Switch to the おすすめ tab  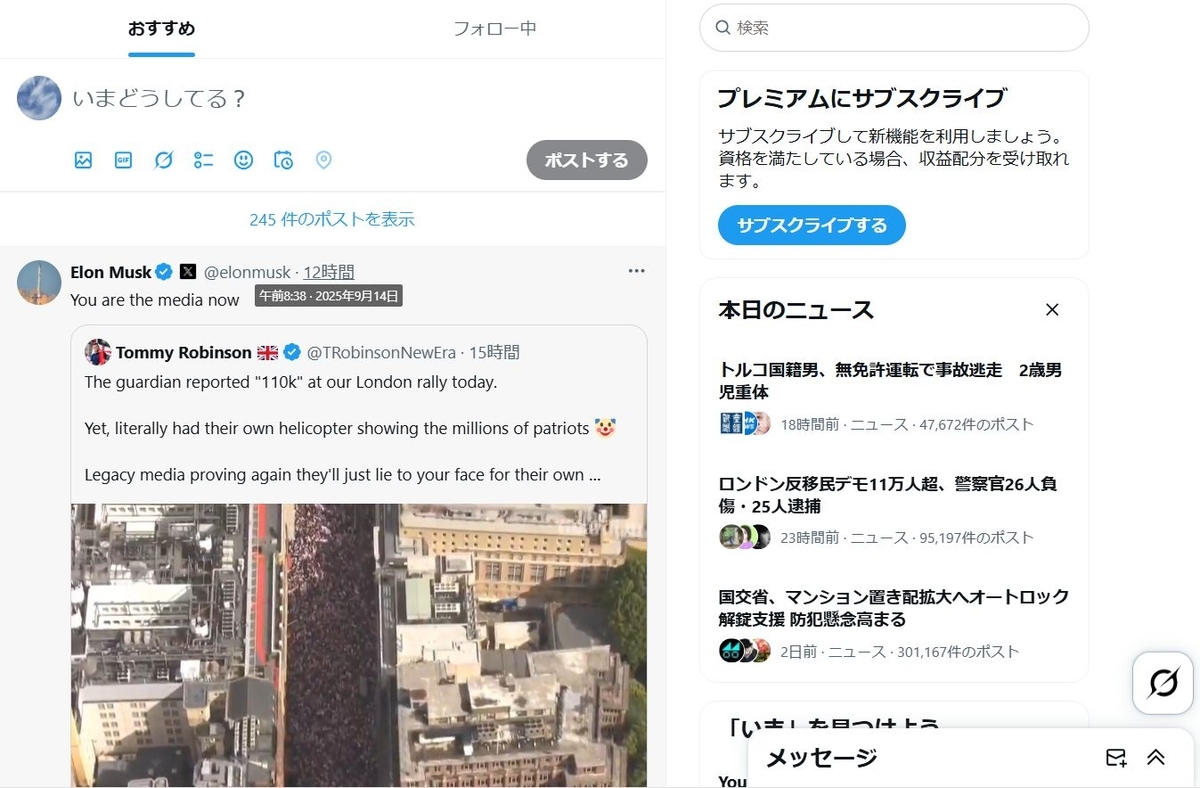[161, 28]
